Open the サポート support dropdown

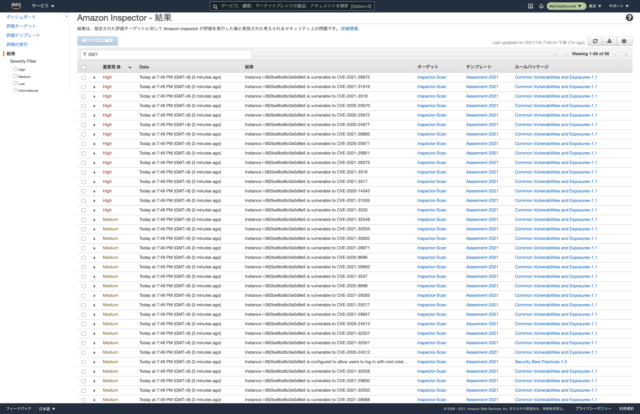619,6
